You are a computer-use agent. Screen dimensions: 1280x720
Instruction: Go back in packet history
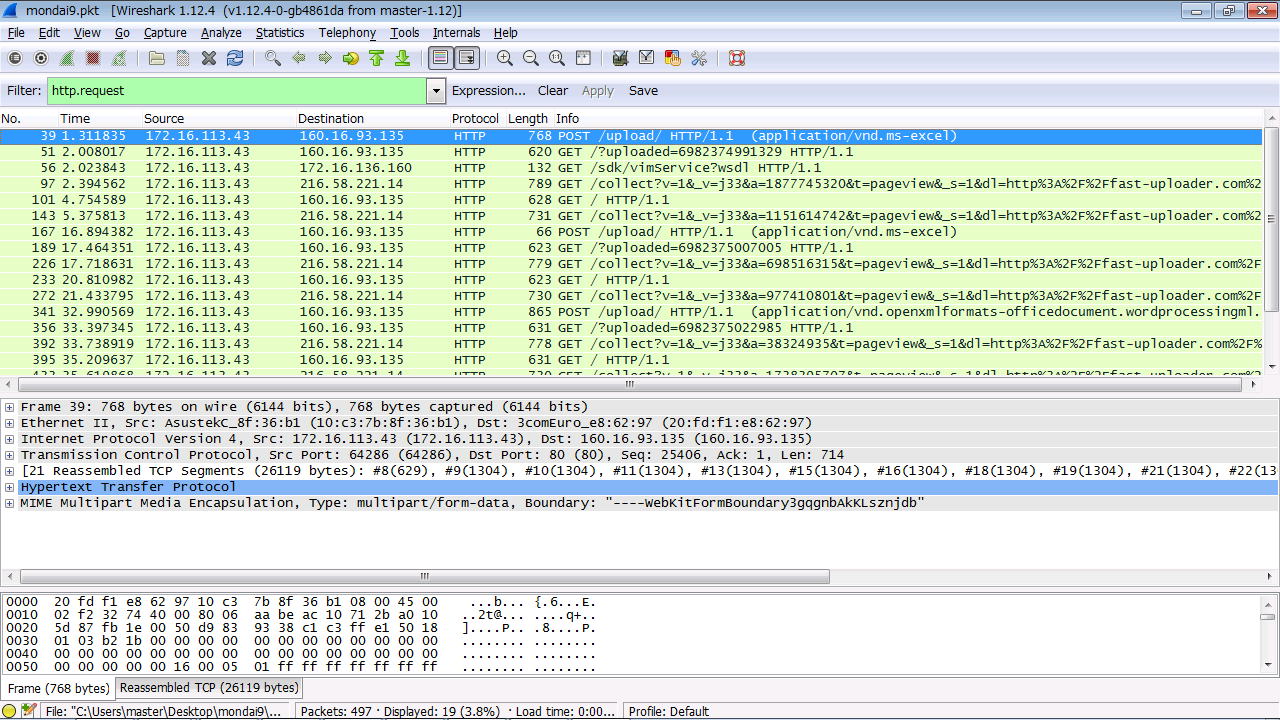(299, 58)
